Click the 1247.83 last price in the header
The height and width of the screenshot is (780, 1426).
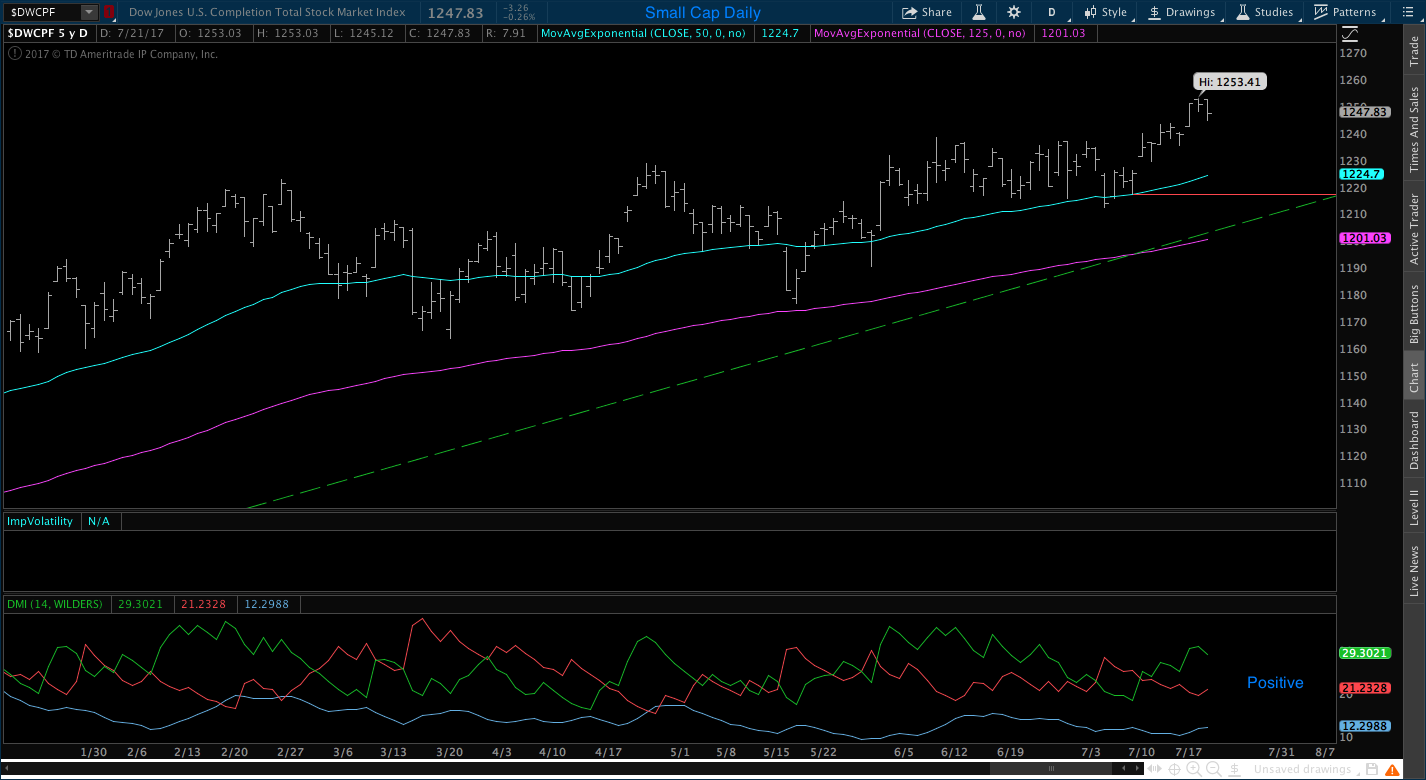[x=455, y=12]
